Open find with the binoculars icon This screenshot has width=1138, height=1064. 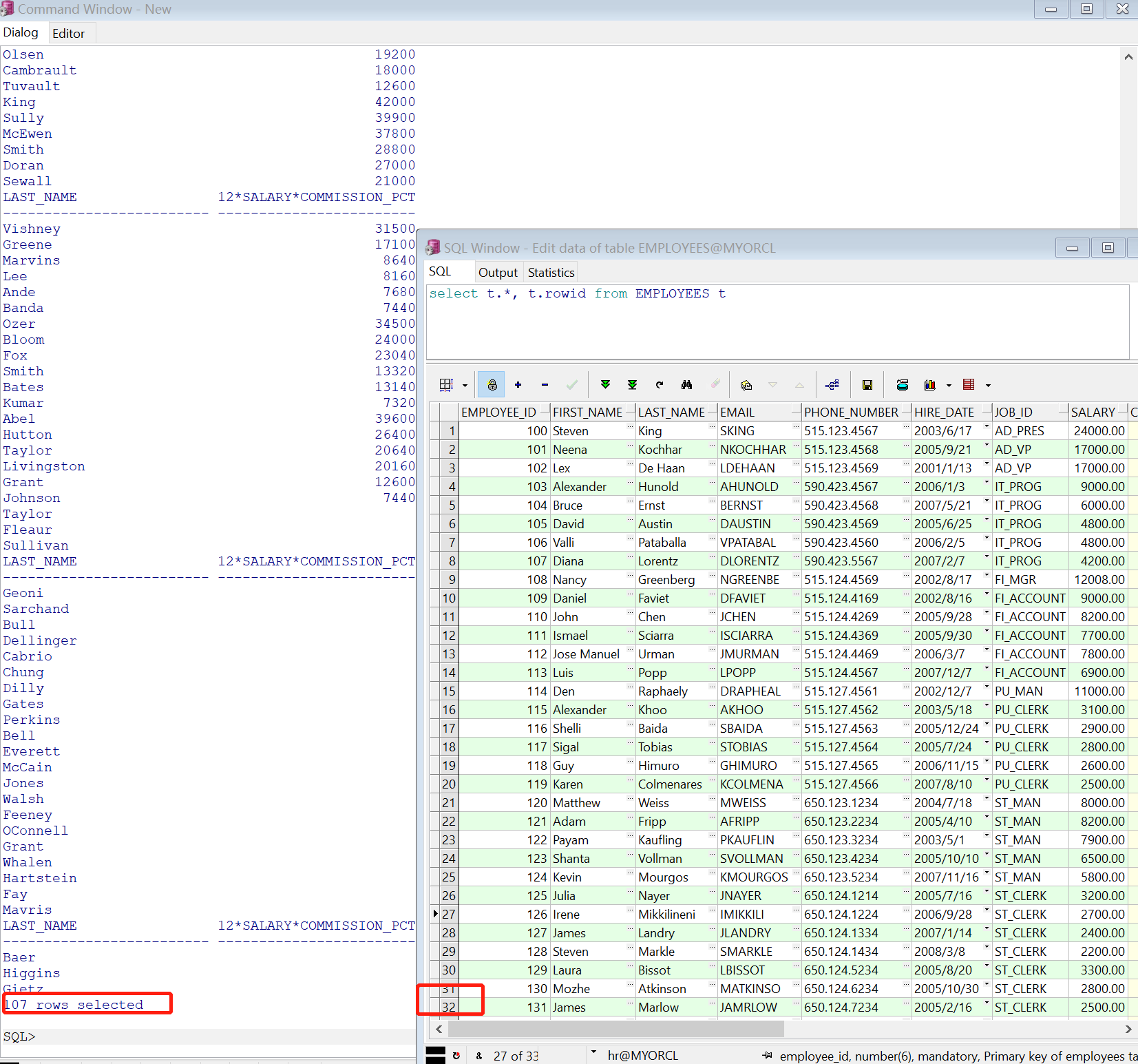pyautogui.click(x=686, y=385)
